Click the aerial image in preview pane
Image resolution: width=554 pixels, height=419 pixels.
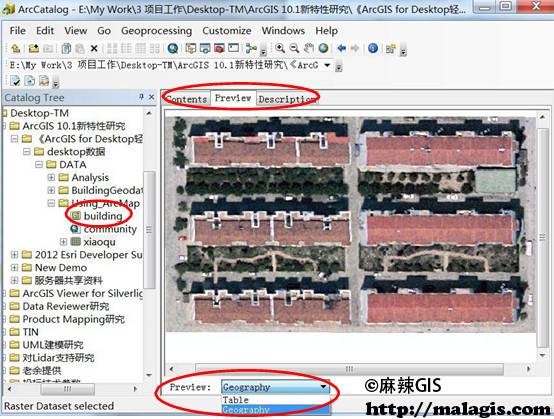point(350,224)
